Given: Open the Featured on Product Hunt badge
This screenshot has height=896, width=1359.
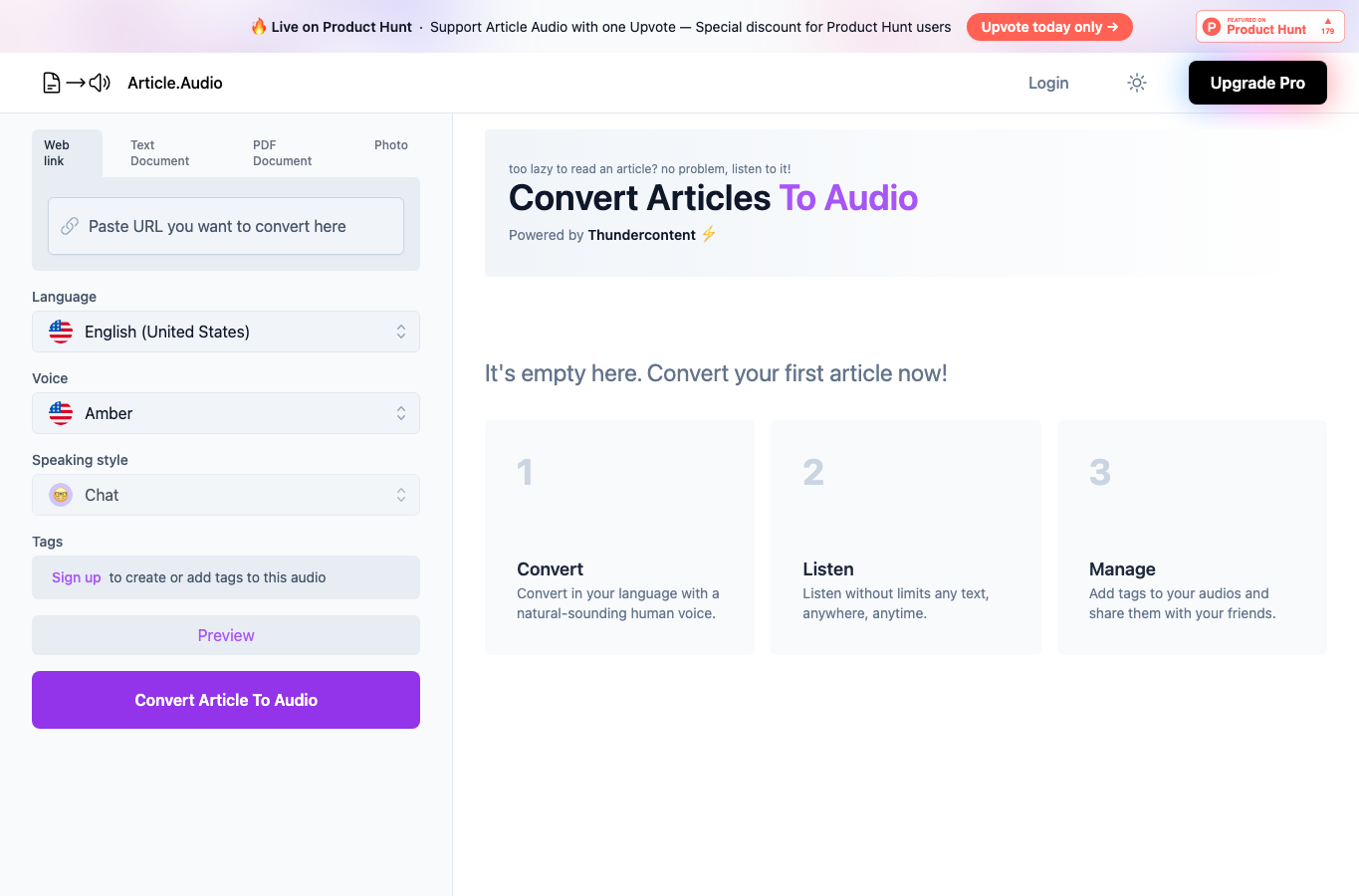Looking at the screenshot, I should 1270,27.
